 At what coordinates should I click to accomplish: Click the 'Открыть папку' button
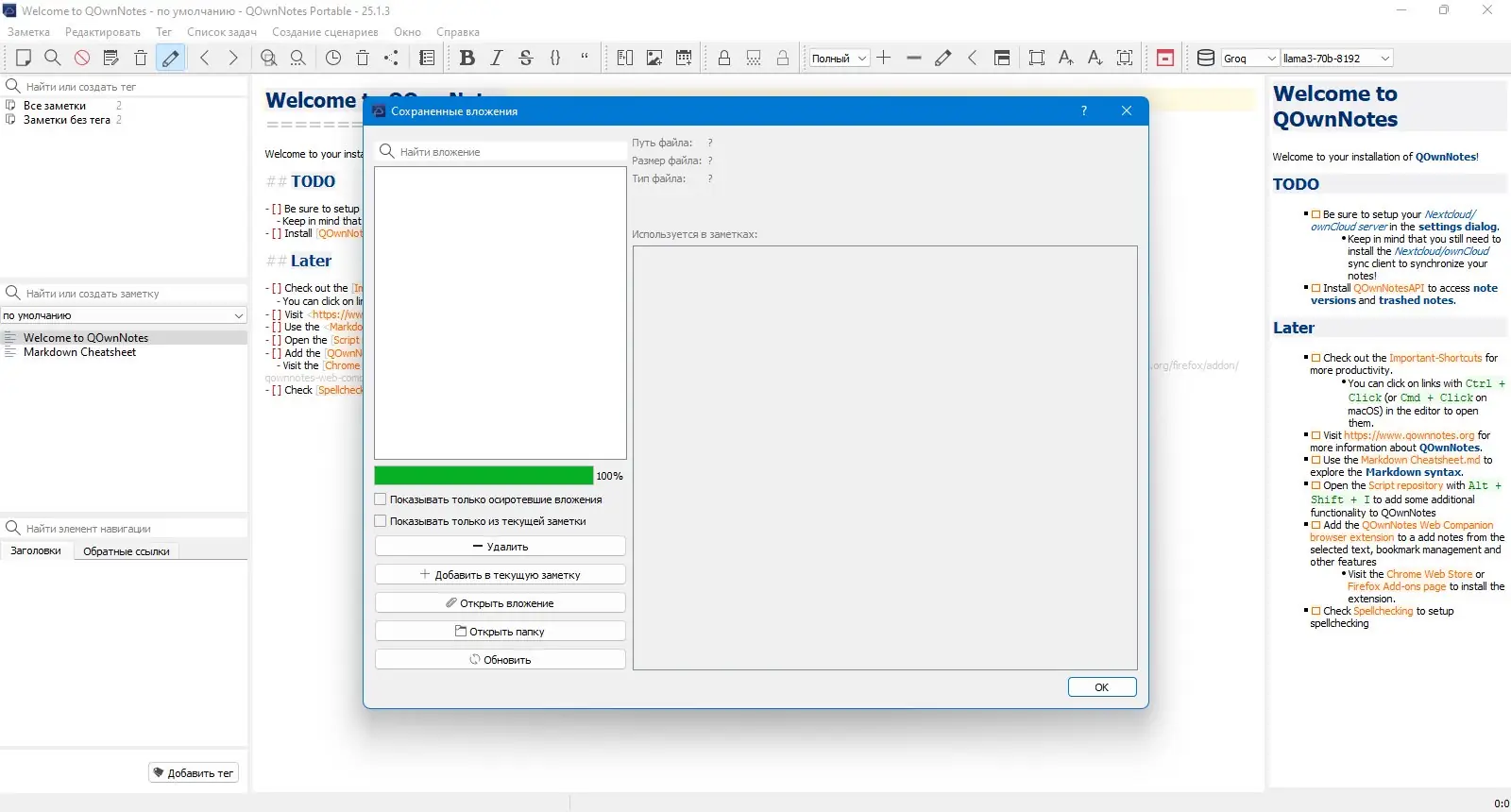point(501,632)
